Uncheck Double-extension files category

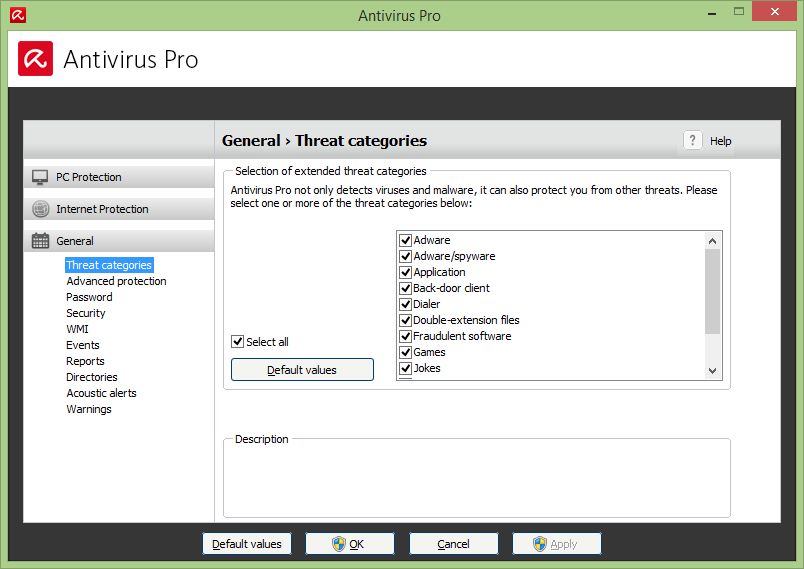point(406,320)
